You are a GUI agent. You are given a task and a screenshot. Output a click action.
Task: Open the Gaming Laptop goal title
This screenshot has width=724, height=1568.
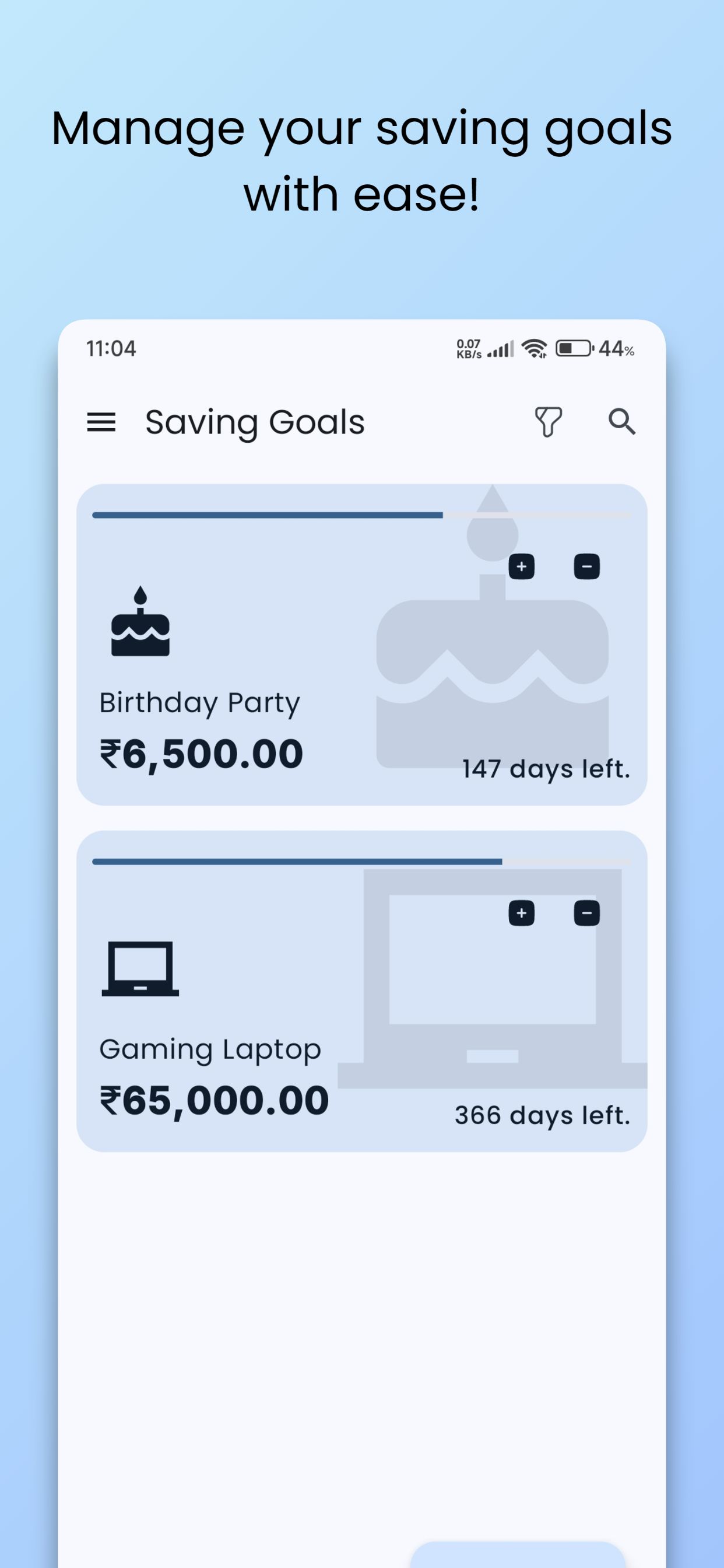click(210, 1049)
